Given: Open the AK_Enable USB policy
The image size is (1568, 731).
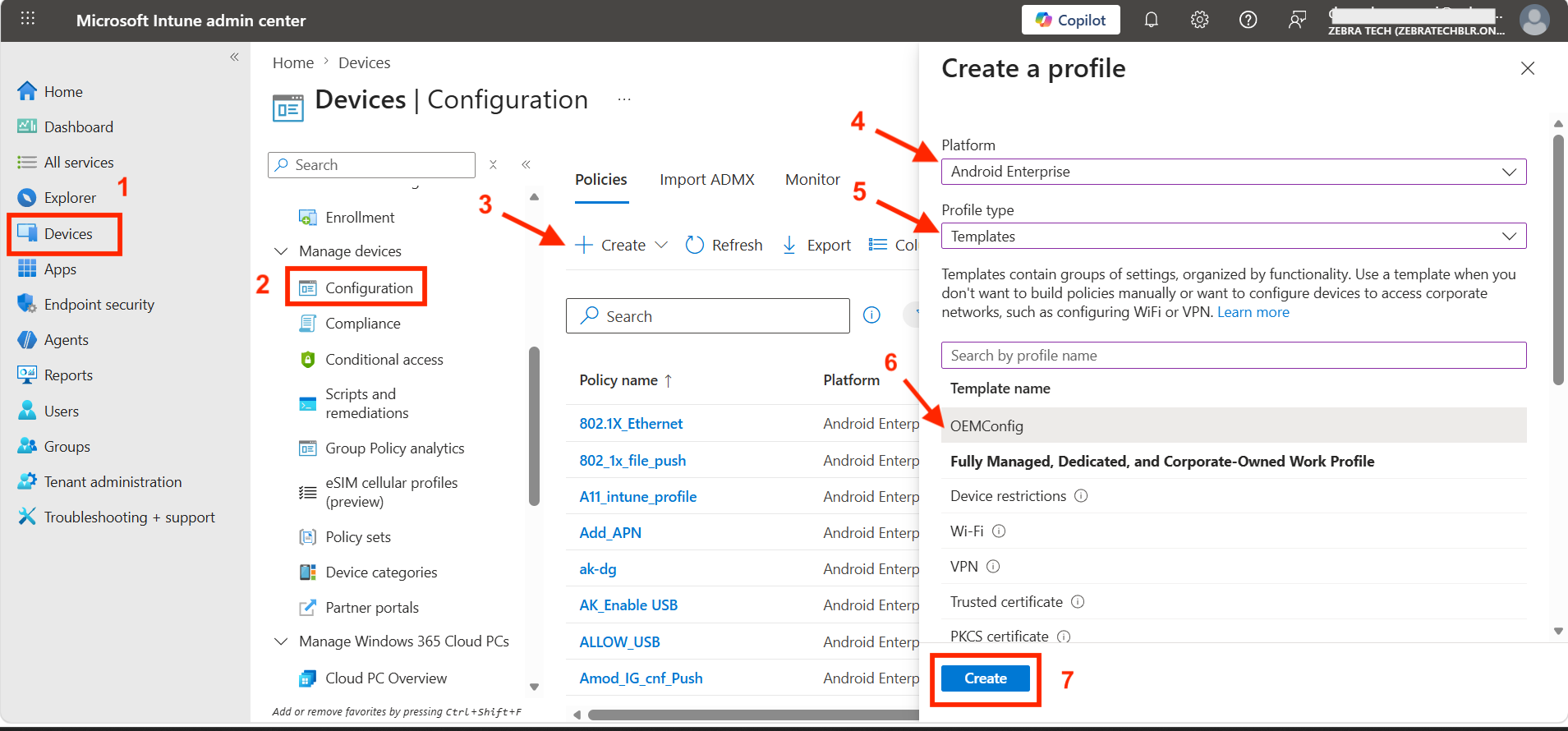Looking at the screenshot, I should point(628,605).
